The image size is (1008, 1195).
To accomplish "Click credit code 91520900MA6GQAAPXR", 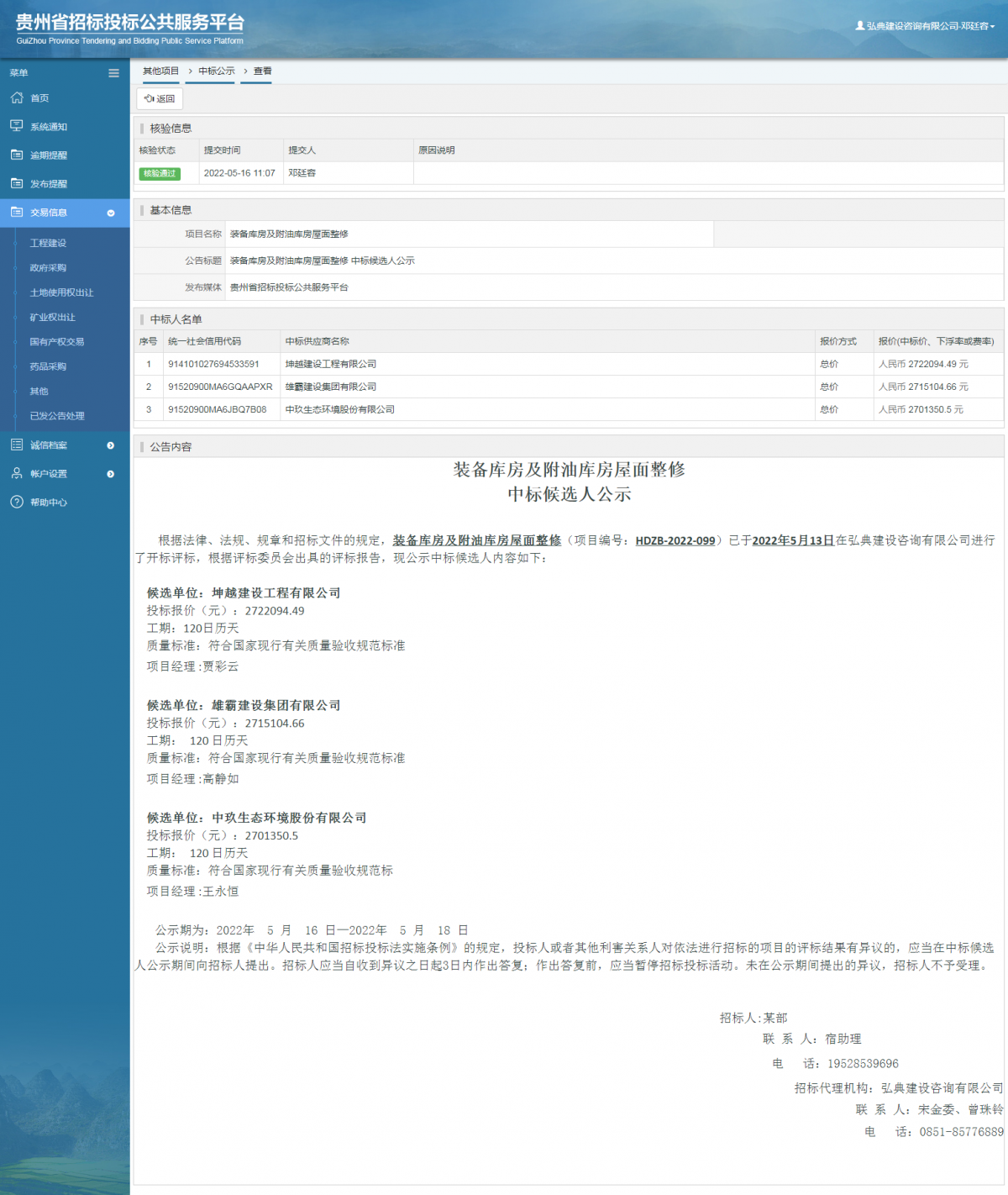I will [x=220, y=387].
